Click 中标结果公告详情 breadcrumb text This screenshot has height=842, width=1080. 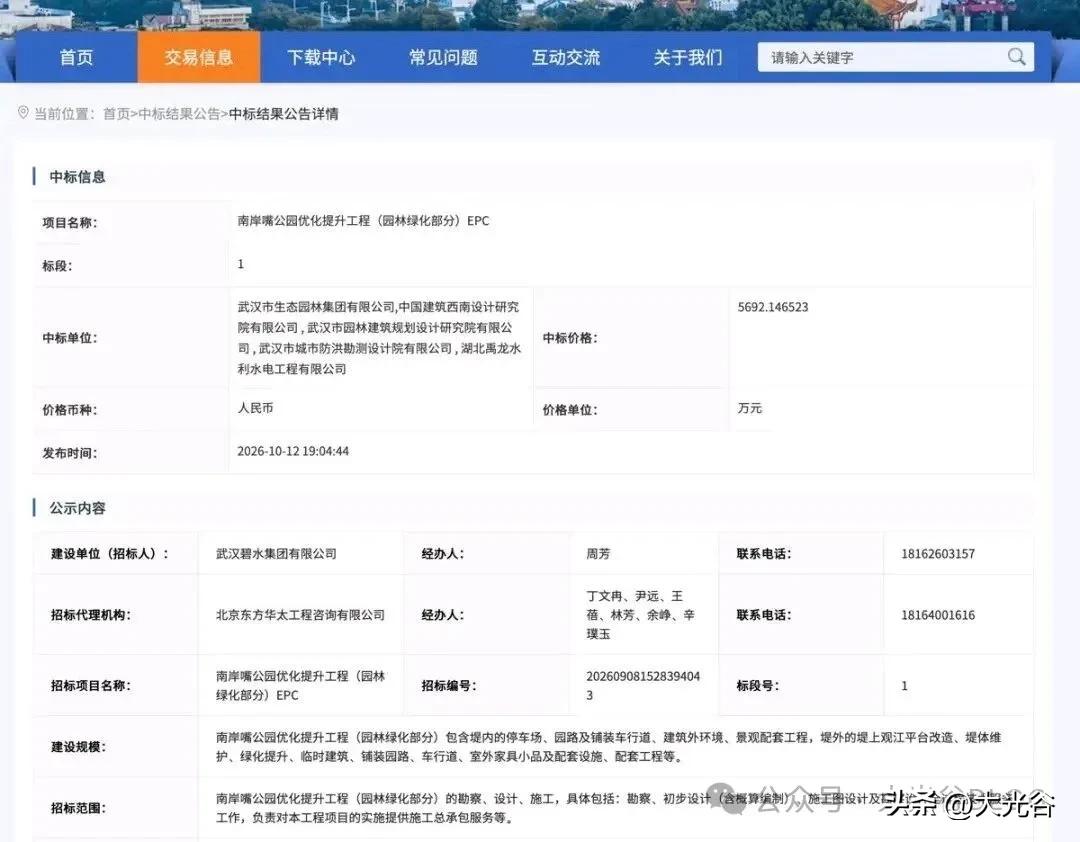click(284, 114)
